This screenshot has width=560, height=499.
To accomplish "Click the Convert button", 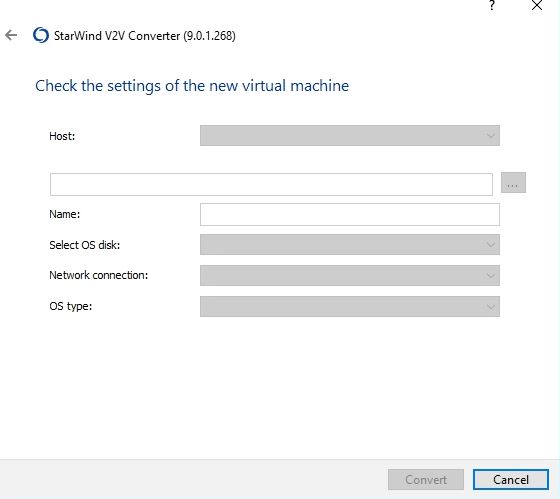I will click(426, 479).
